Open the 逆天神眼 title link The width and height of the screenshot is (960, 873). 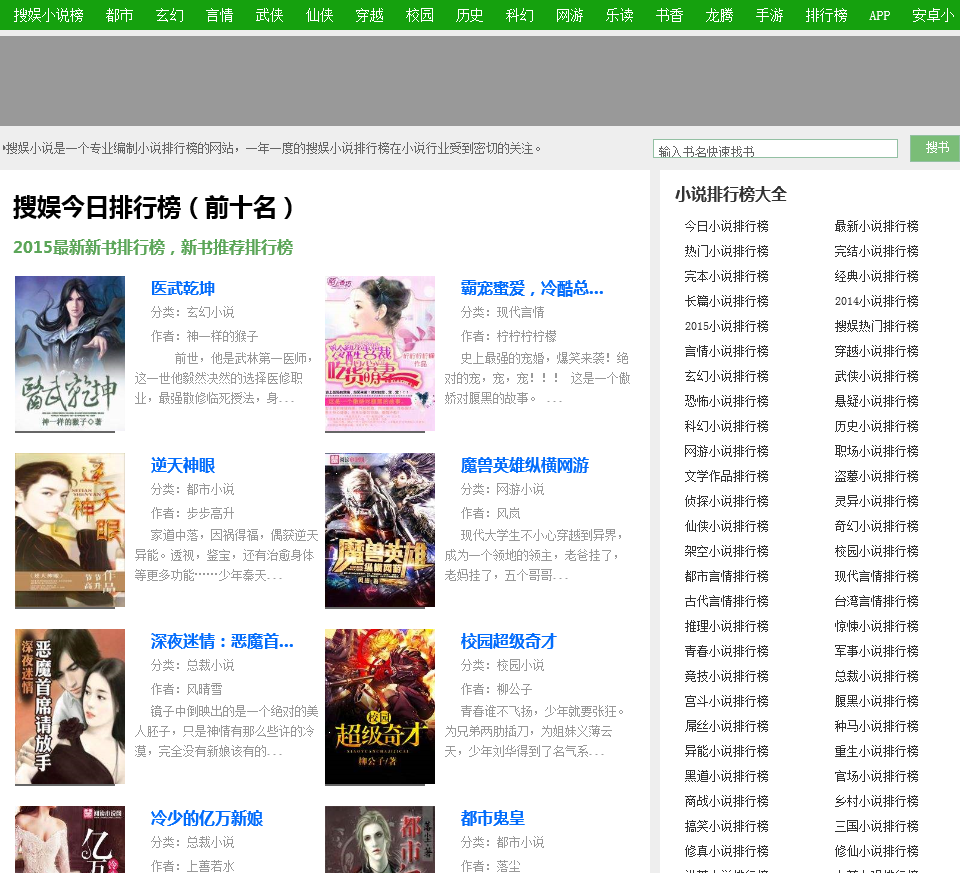pos(182,465)
